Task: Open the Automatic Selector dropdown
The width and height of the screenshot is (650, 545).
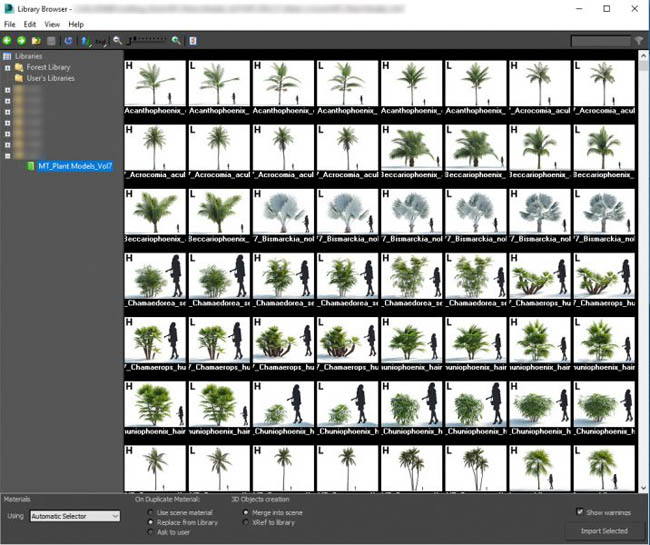Action: point(75,516)
